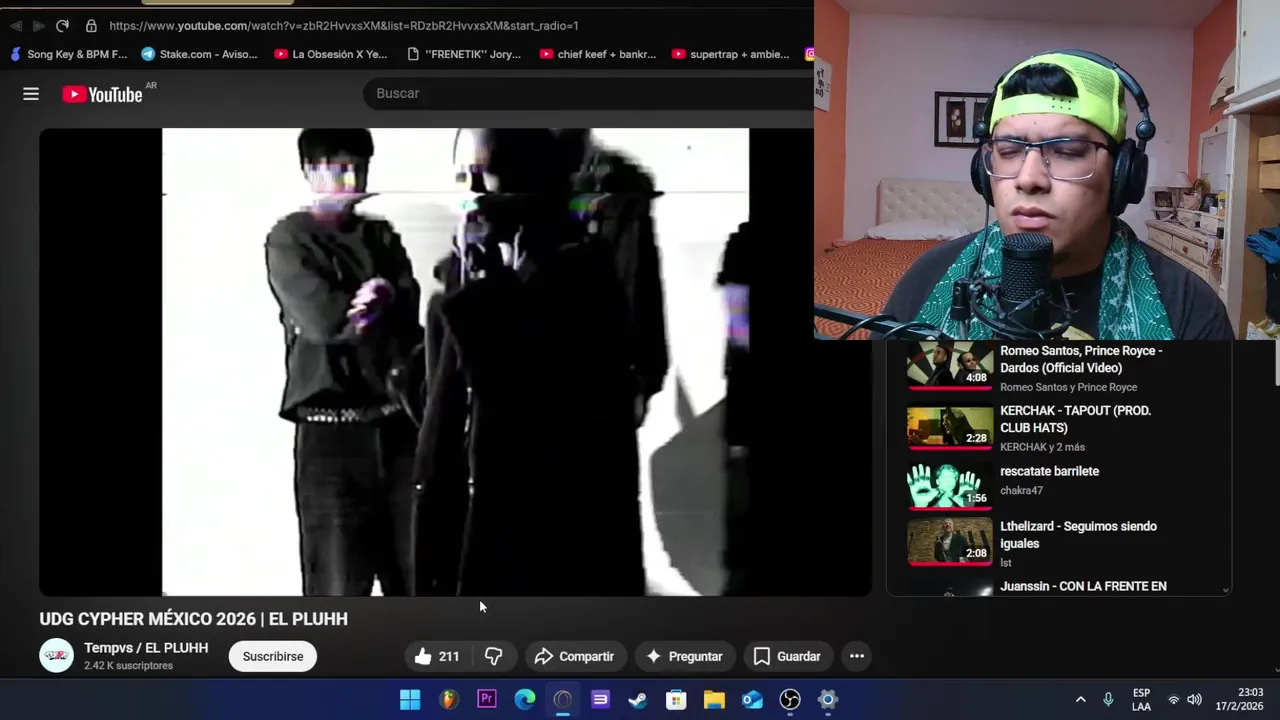Click artist text 'Romeo Santos y Prince Royce'
Viewport: 1280px width, 720px height.
pyautogui.click(x=1068, y=387)
